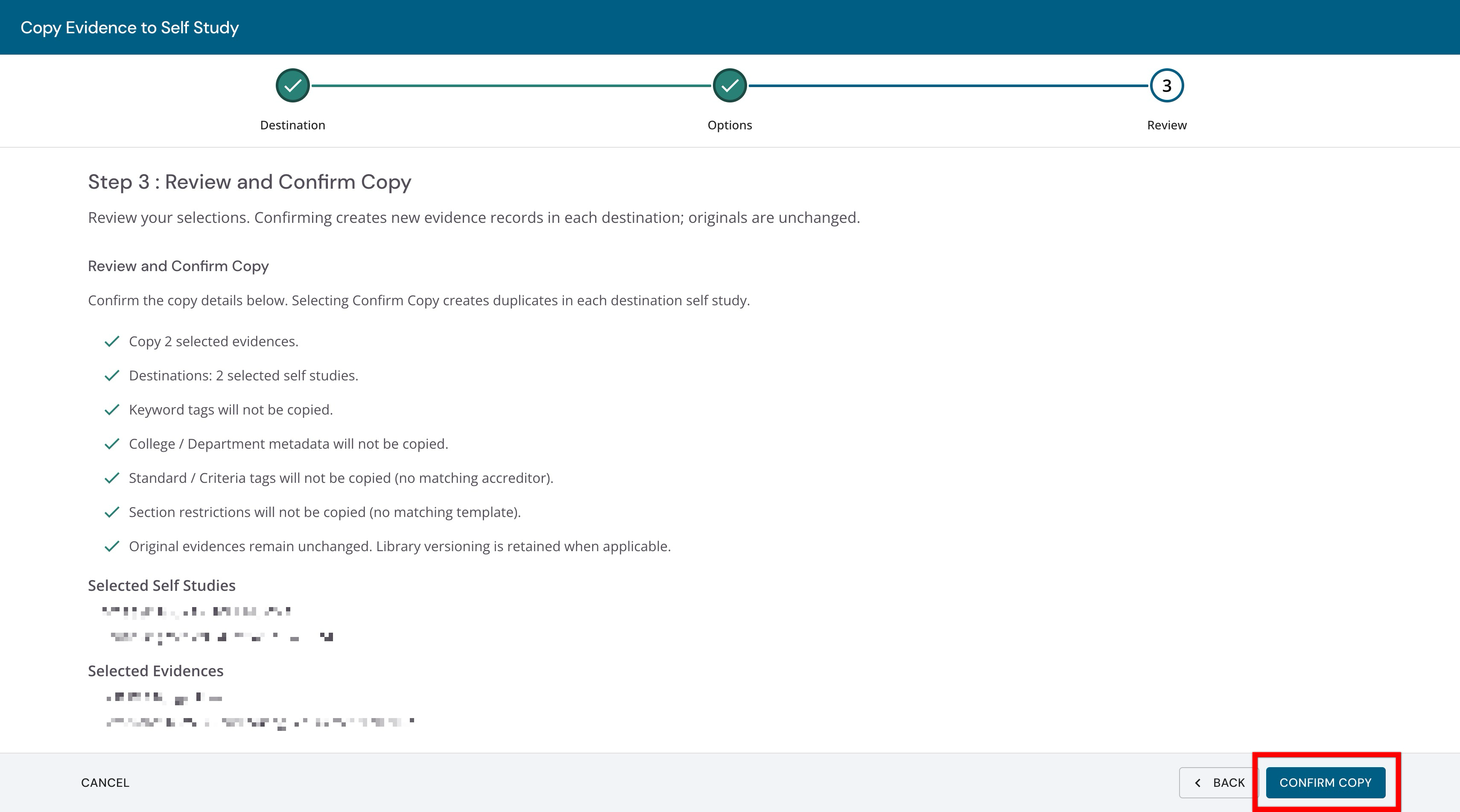1460x812 pixels.
Task: Click the Confirm Copy button
Action: pyautogui.click(x=1326, y=783)
